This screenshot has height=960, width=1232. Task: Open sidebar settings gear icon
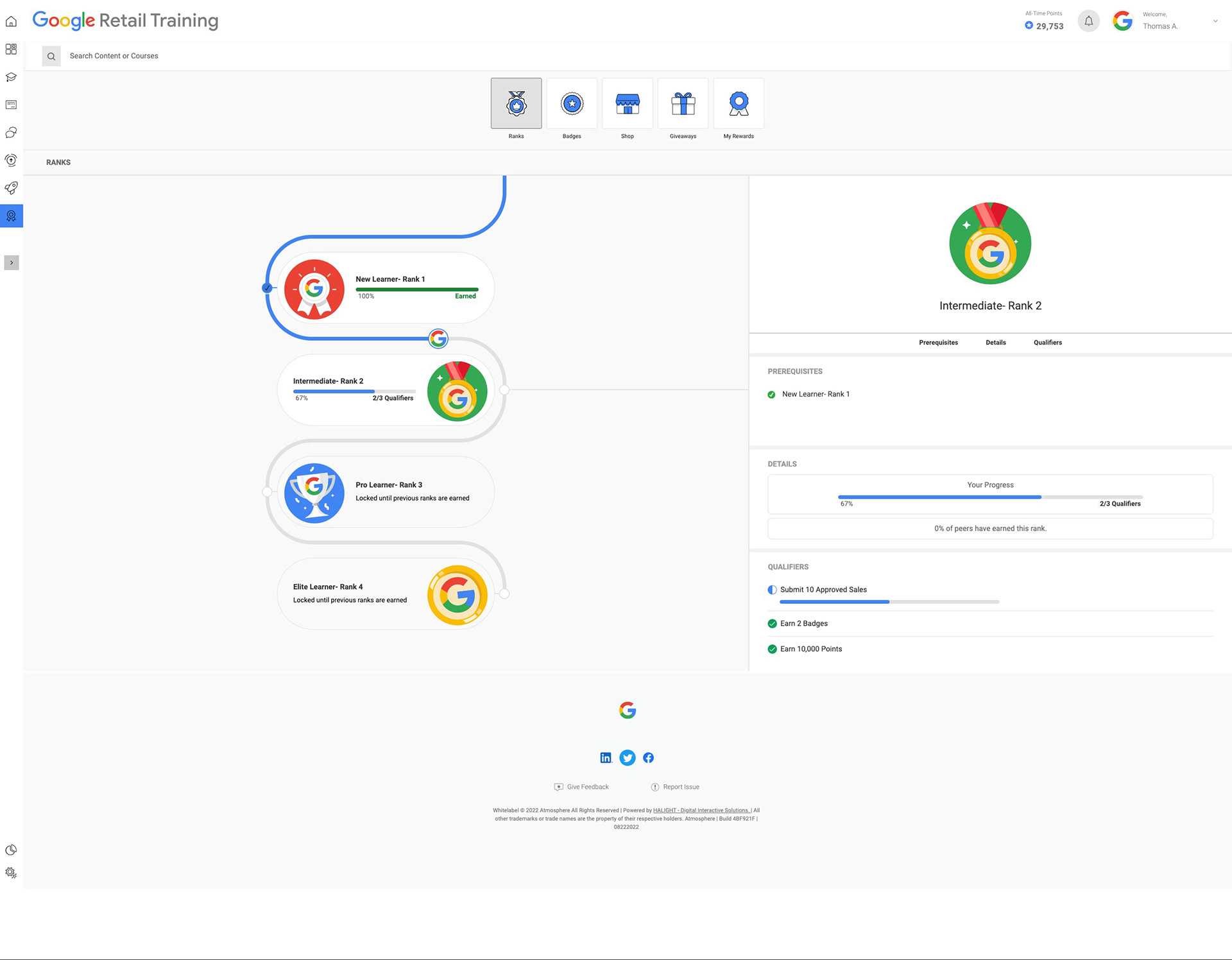tap(11, 873)
